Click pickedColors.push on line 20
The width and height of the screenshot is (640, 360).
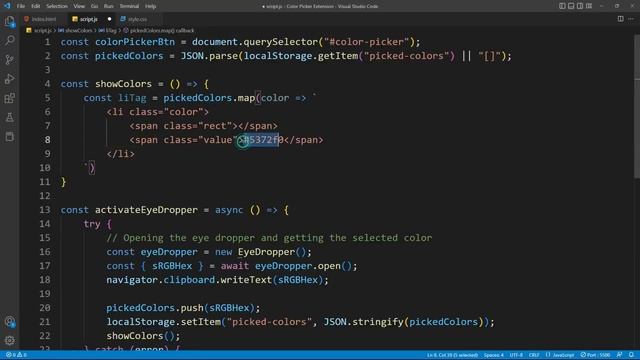click(x=155, y=308)
